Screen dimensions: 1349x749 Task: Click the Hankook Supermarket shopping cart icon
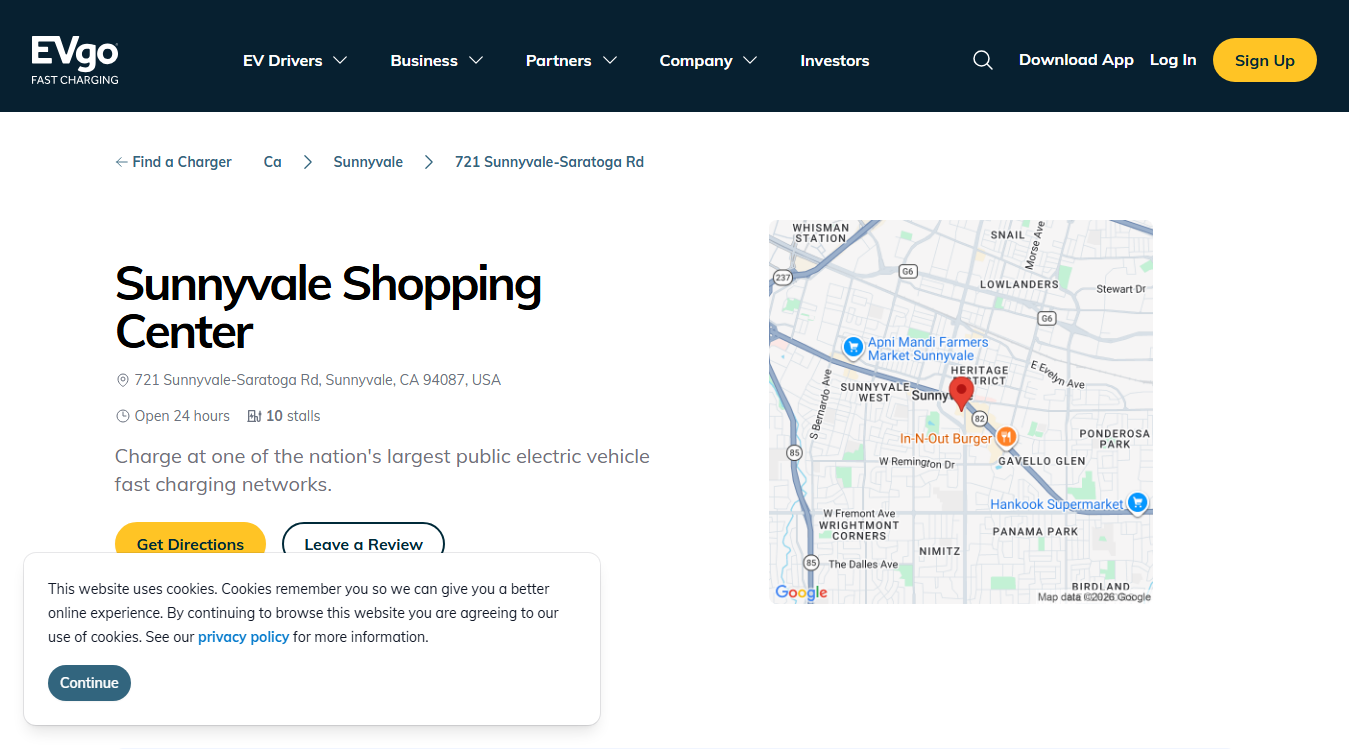(1137, 502)
